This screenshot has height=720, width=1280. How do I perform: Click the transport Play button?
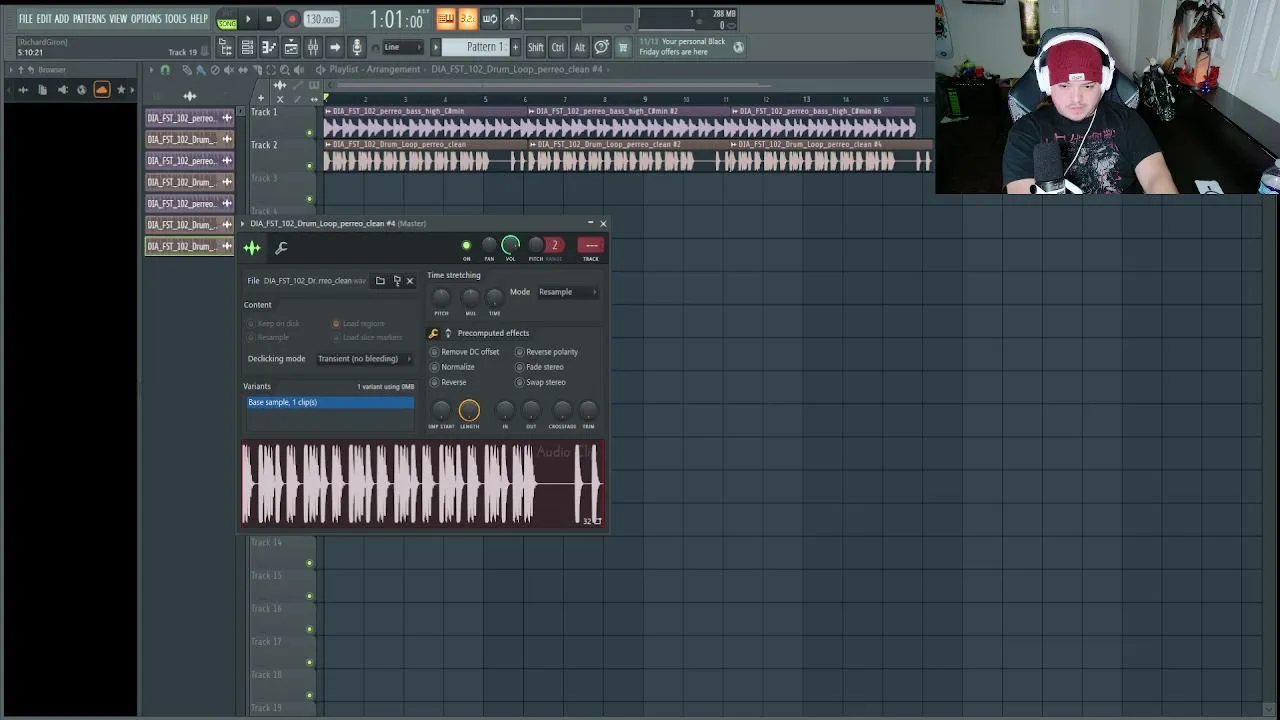click(248, 19)
